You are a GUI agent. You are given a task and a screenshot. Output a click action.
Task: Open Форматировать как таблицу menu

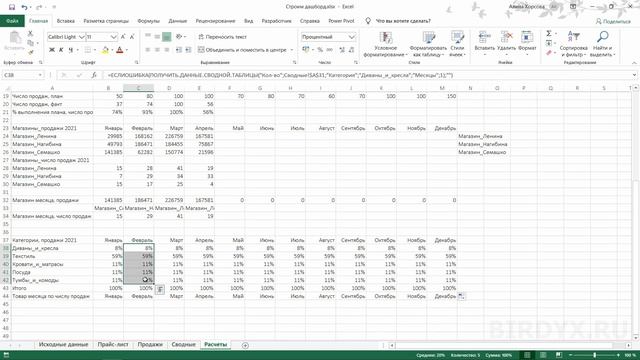[428, 44]
